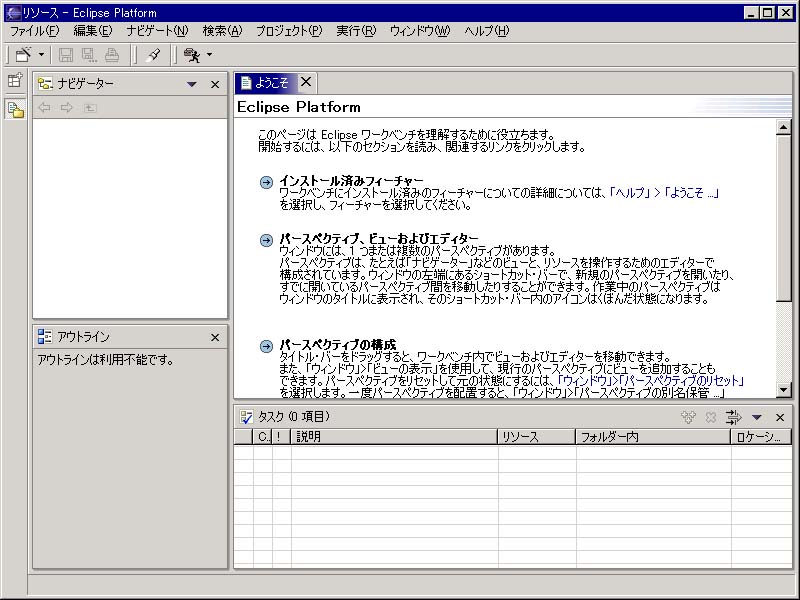Click the welcome page scroll up arrow

click(784, 127)
